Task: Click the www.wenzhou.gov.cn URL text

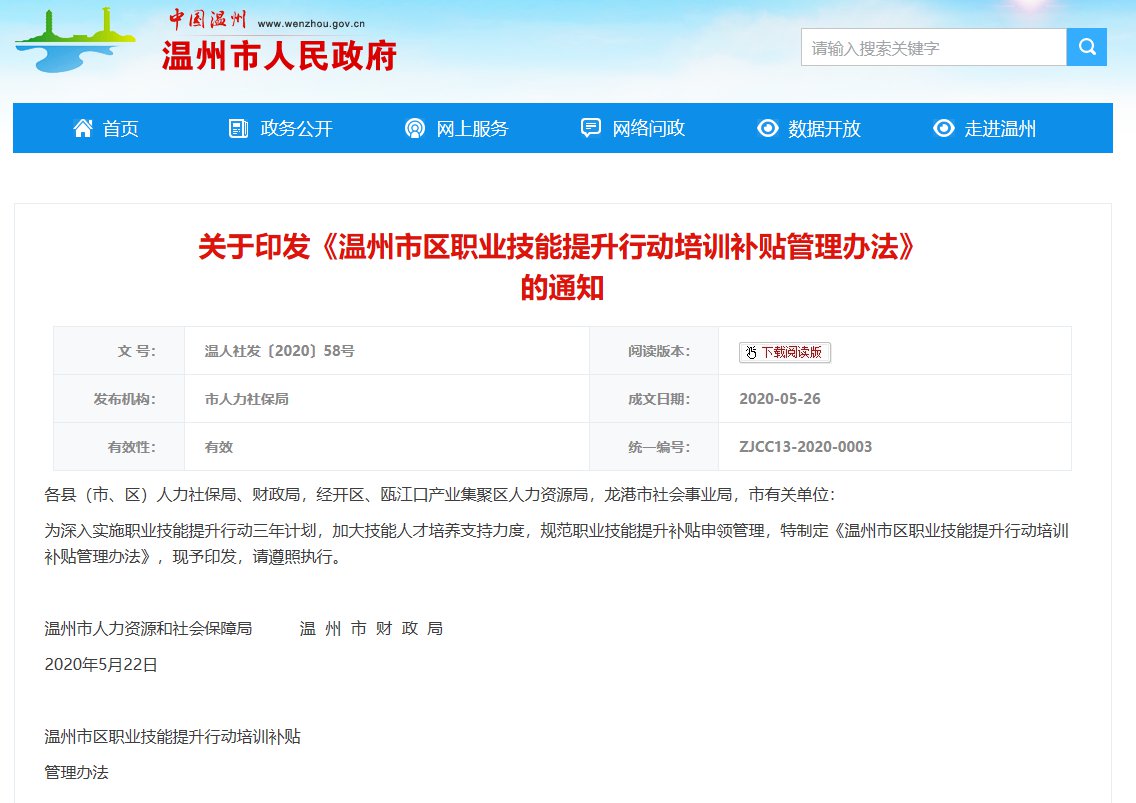Action: 312,24
